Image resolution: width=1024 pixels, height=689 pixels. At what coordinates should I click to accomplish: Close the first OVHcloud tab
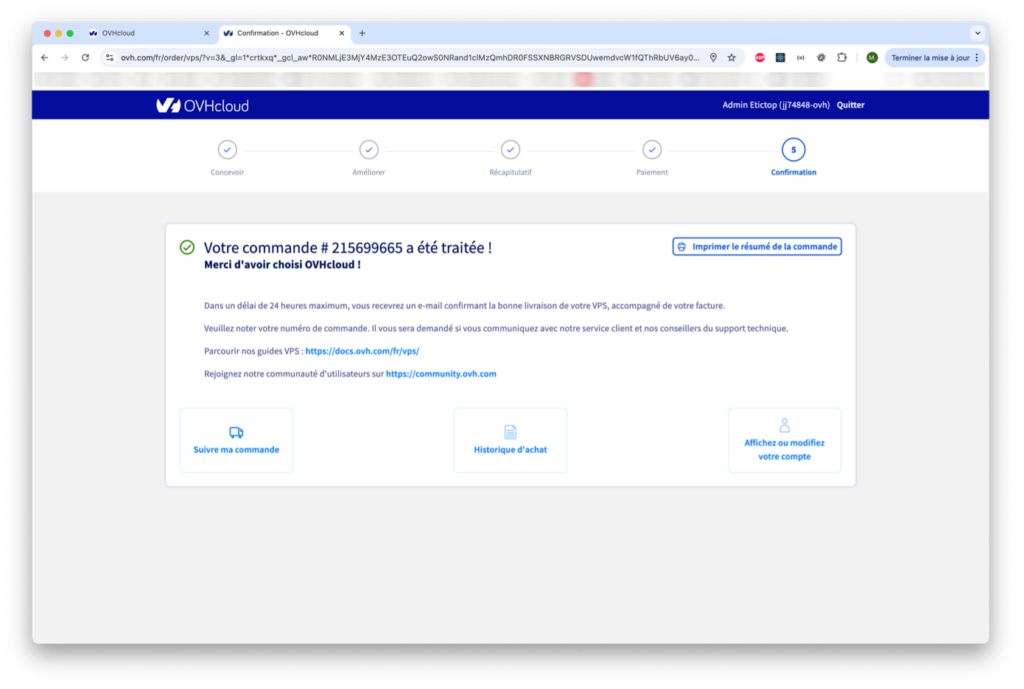pos(206,33)
